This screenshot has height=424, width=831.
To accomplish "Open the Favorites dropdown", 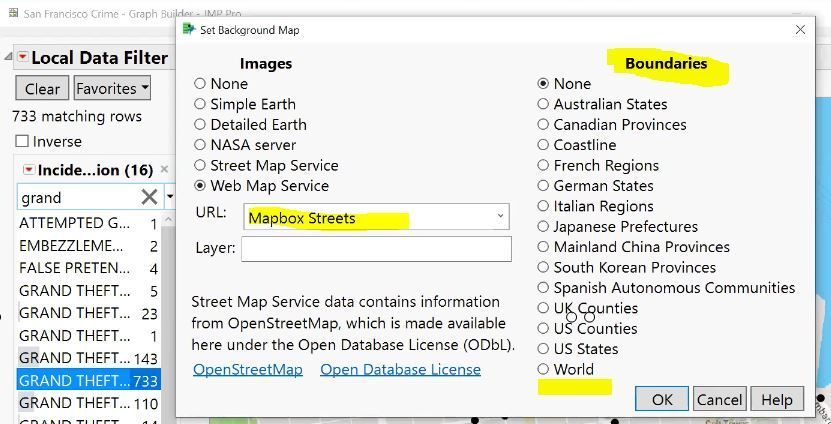I will [112, 89].
